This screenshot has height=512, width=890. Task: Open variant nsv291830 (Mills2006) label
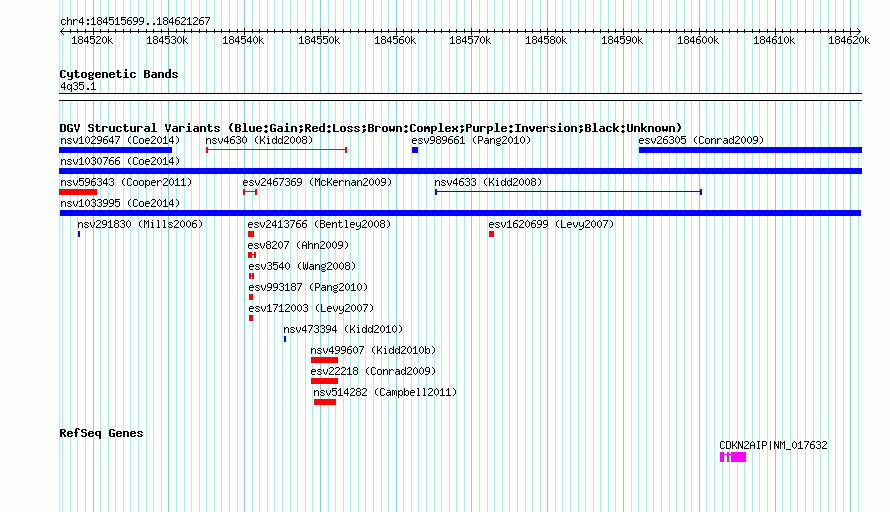pos(140,224)
